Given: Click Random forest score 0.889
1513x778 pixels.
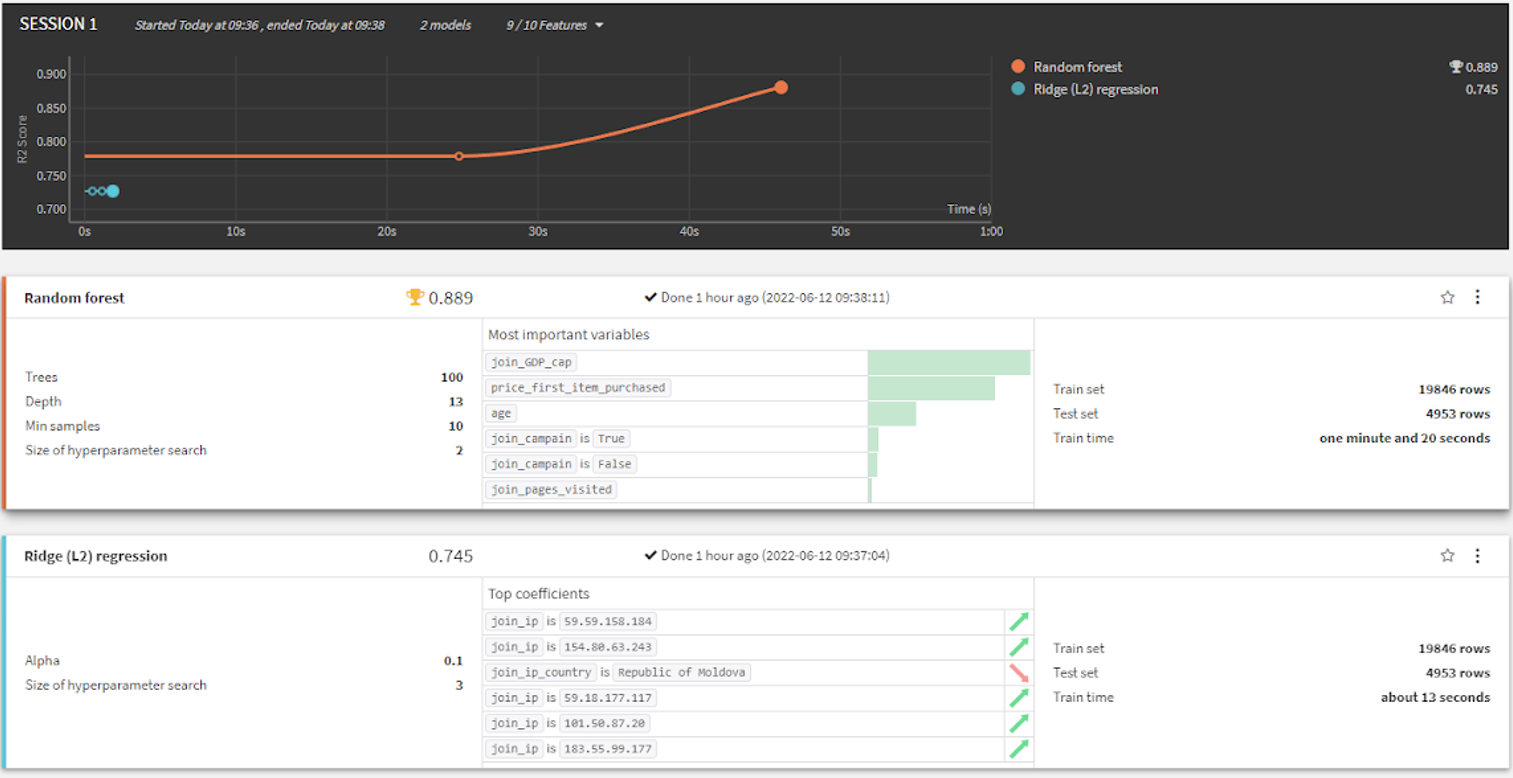Looking at the screenshot, I should tap(451, 298).
